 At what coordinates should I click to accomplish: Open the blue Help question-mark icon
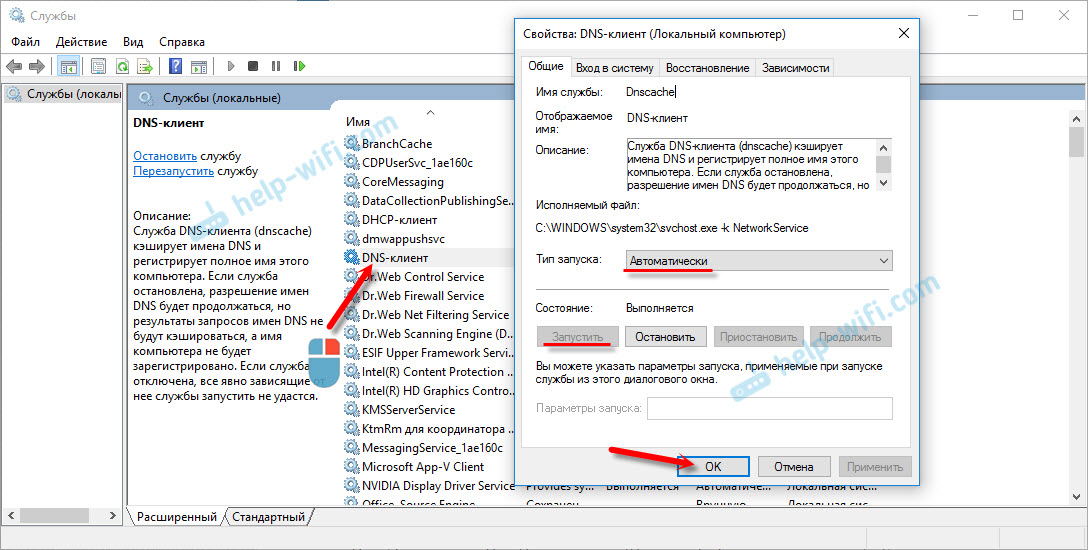tap(175, 66)
